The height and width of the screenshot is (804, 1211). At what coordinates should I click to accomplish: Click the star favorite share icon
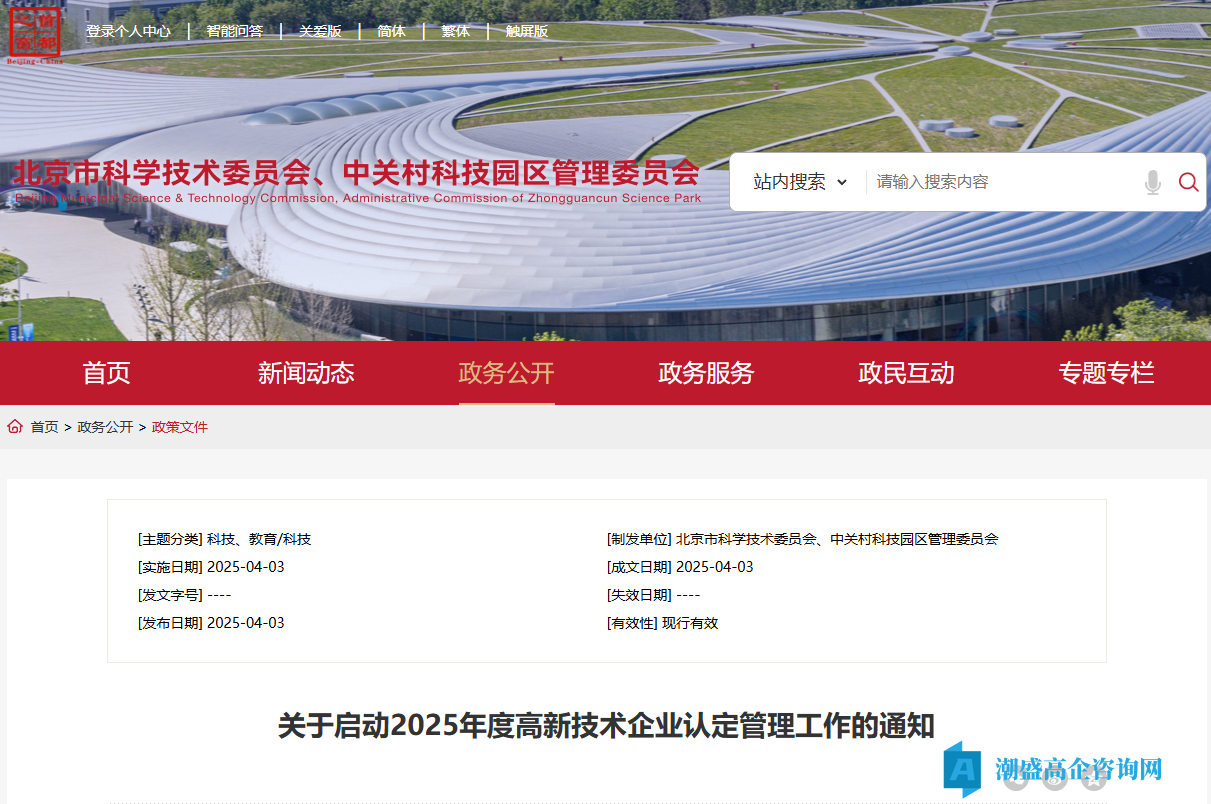pos(1092,779)
